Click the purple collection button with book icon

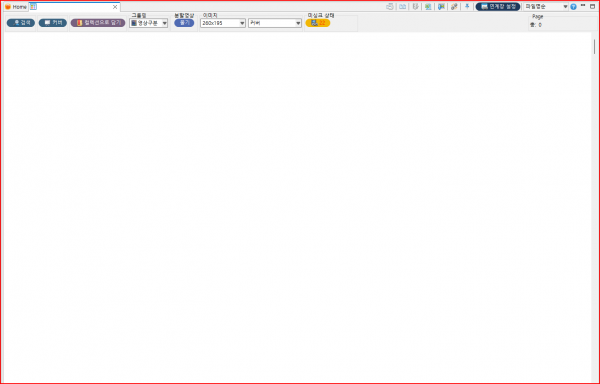coord(98,23)
